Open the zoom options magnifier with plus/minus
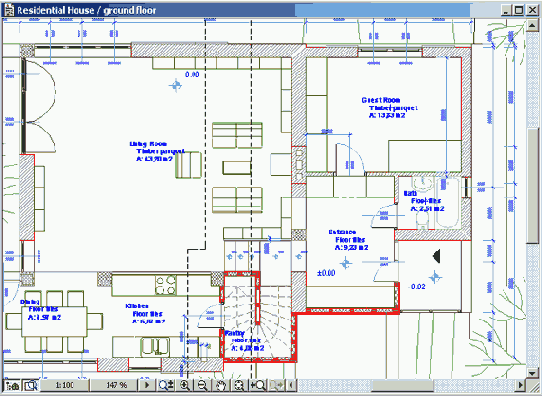 (166, 385)
